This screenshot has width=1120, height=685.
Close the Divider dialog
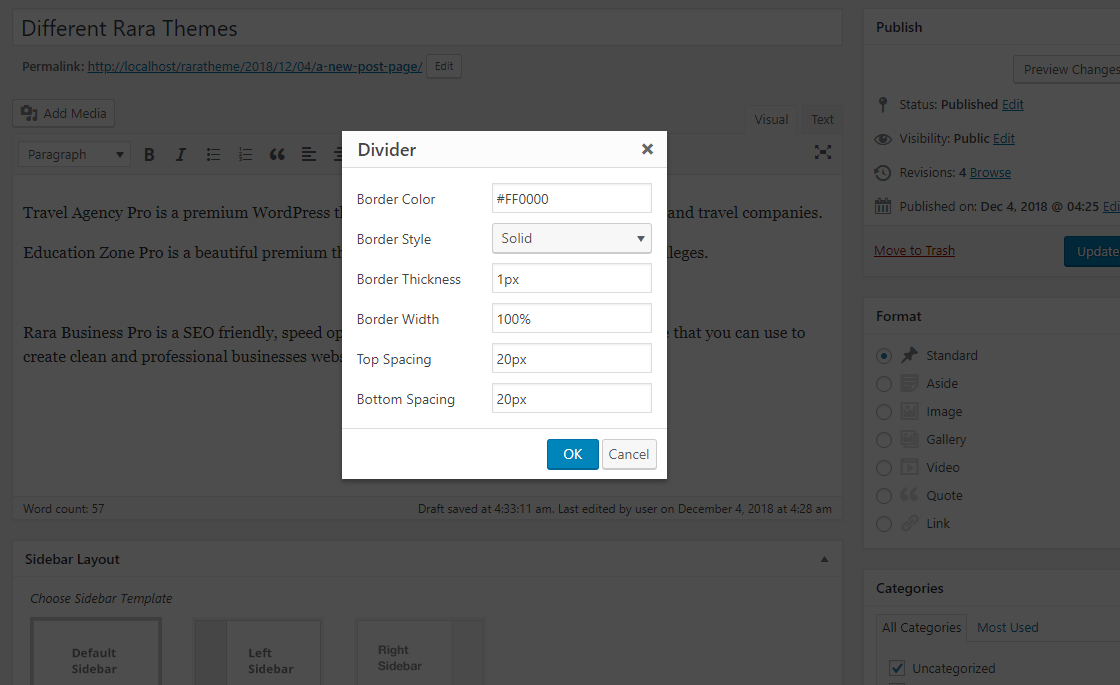[x=647, y=149]
